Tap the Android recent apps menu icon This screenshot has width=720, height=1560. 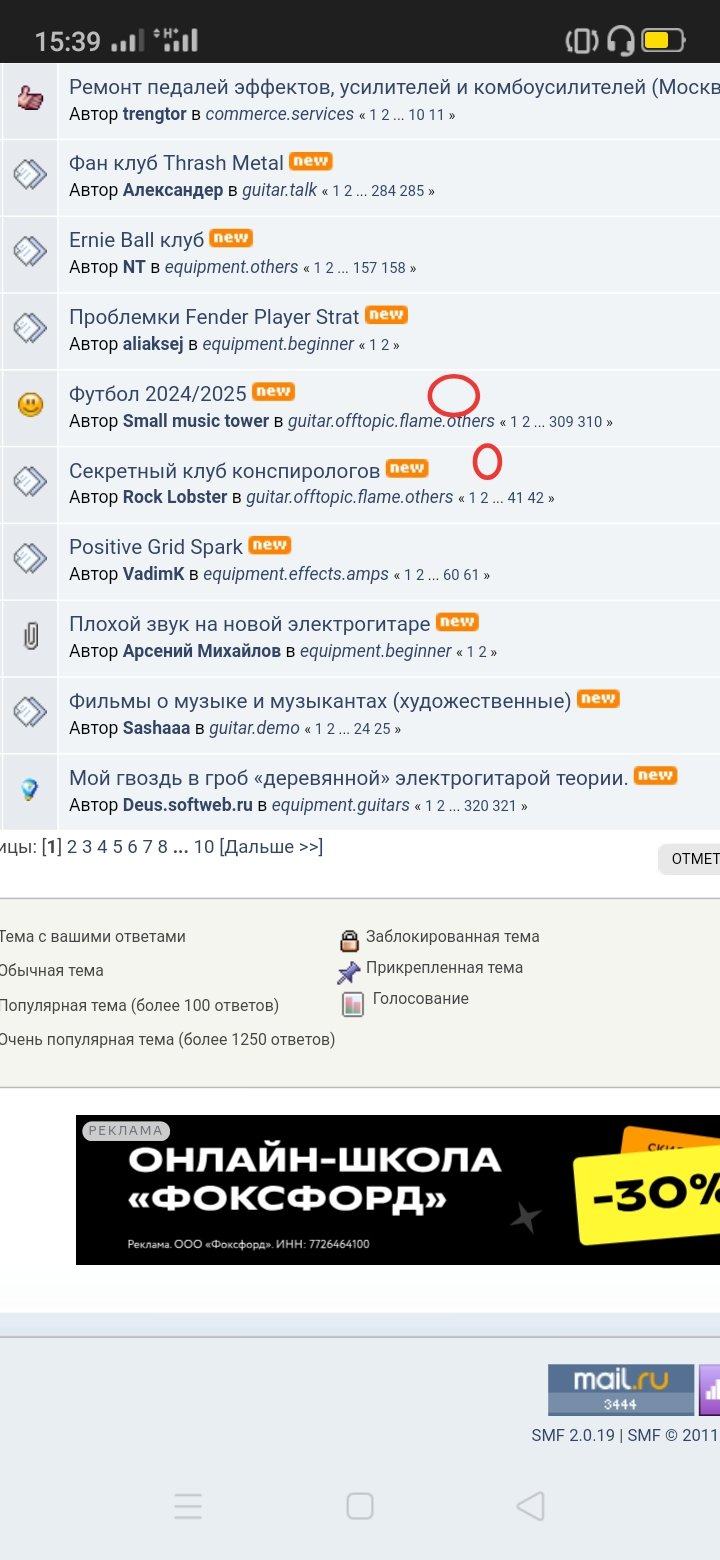[x=188, y=1506]
